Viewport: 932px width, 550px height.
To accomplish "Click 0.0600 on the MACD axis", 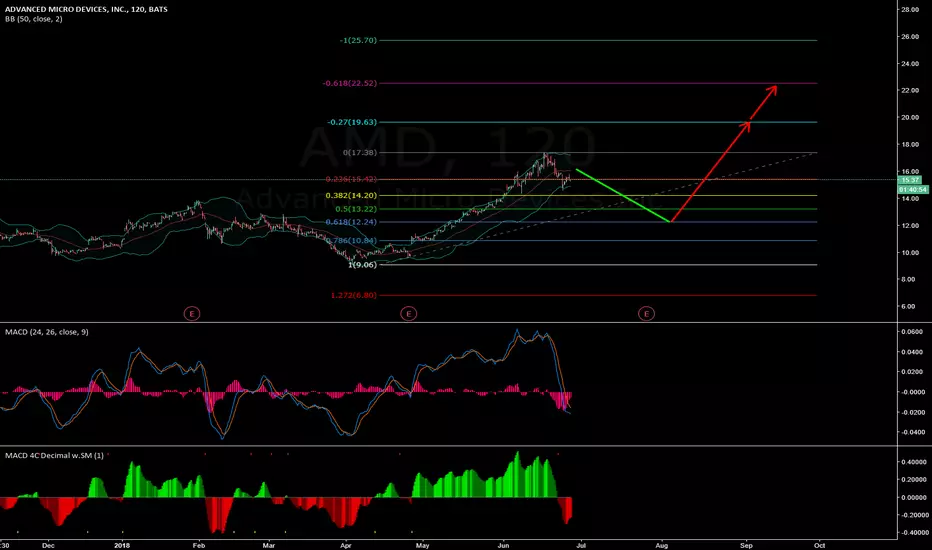I will [912, 332].
